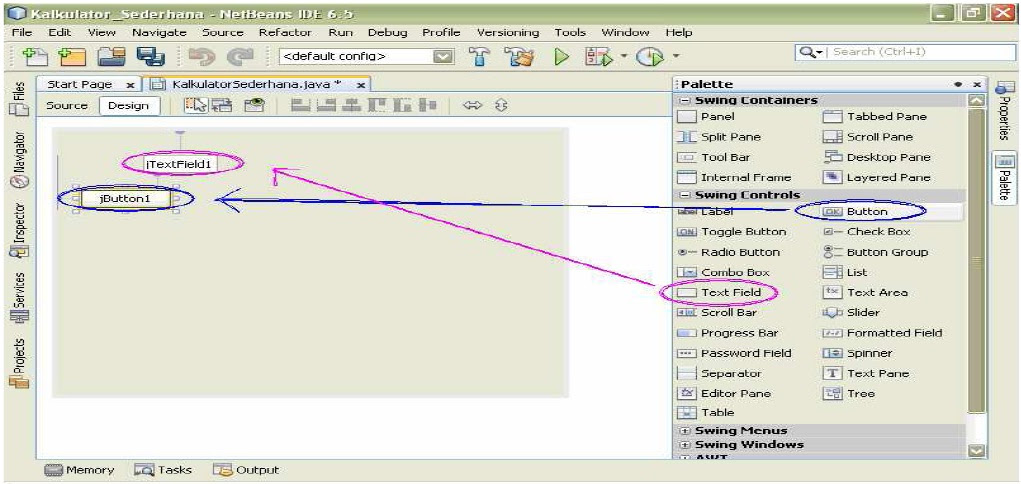Image resolution: width=1021 pixels, height=484 pixels.
Task: Run the main project with green arrow
Action: (561, 57)
